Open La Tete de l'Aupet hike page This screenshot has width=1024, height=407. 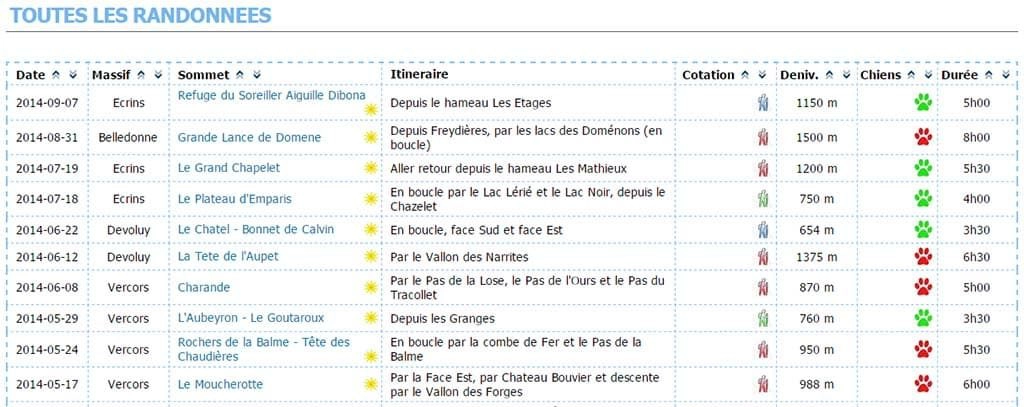click(x=228, y=257)
